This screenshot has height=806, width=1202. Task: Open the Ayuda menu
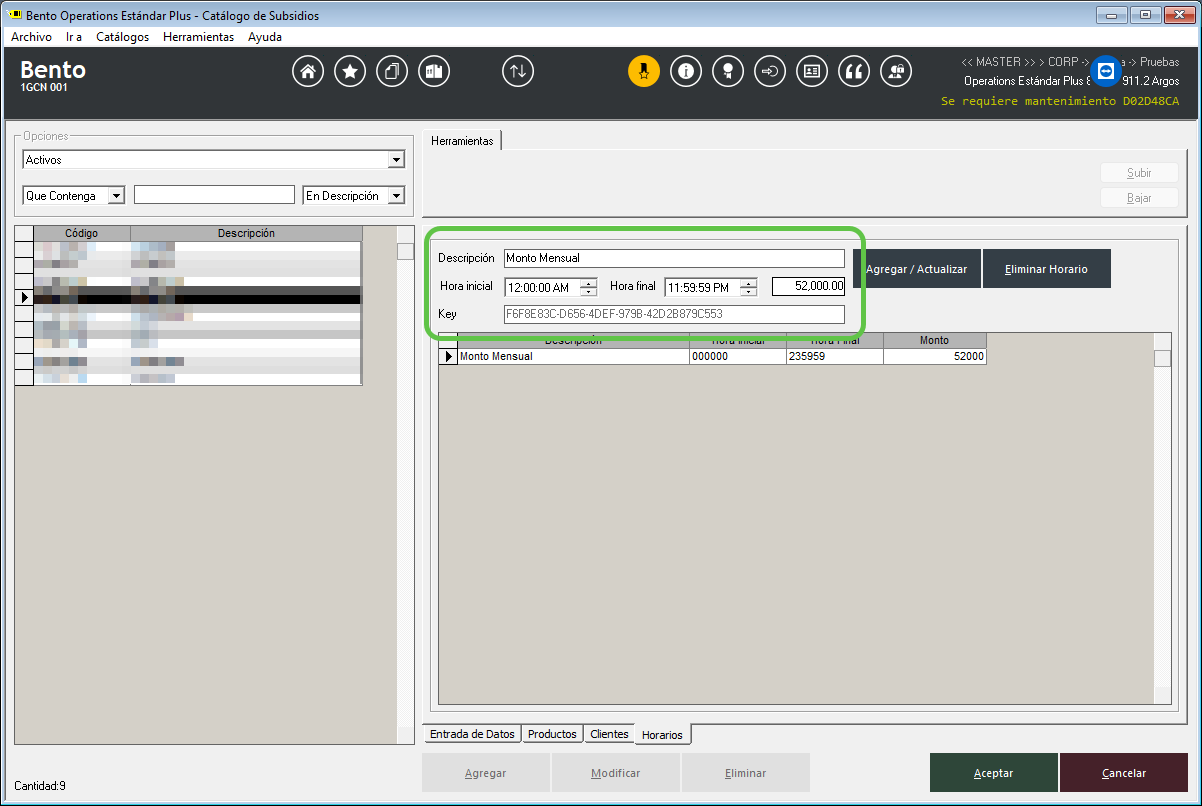[265, 37]
